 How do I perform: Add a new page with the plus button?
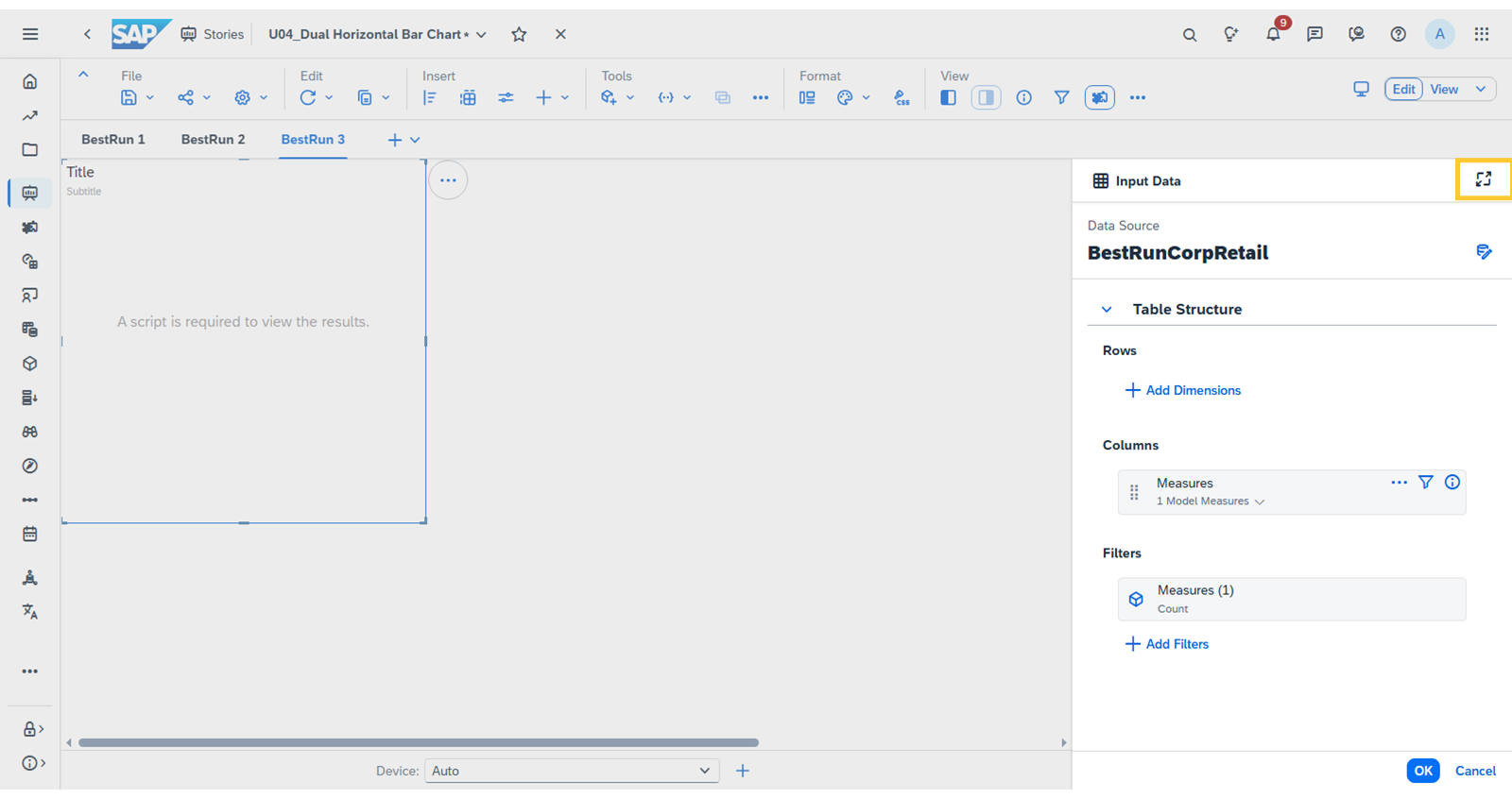[394, 140]
